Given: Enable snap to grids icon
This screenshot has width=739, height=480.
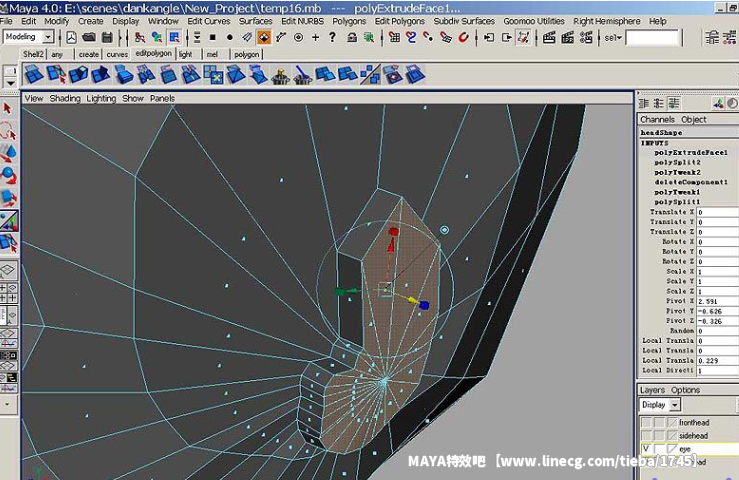Looking at the screenshot, I should (394, 37).
